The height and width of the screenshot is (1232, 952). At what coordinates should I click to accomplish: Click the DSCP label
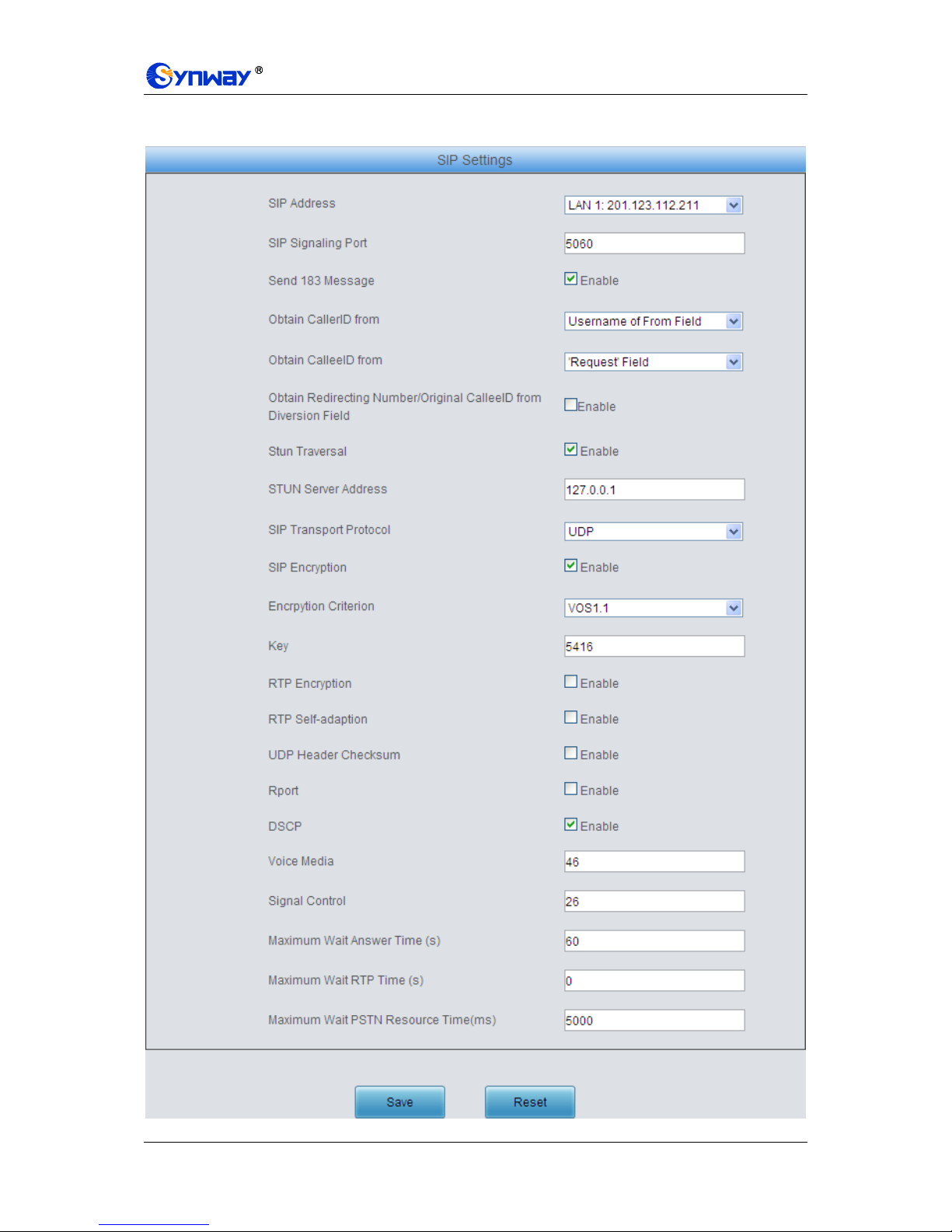click(284, 826)
